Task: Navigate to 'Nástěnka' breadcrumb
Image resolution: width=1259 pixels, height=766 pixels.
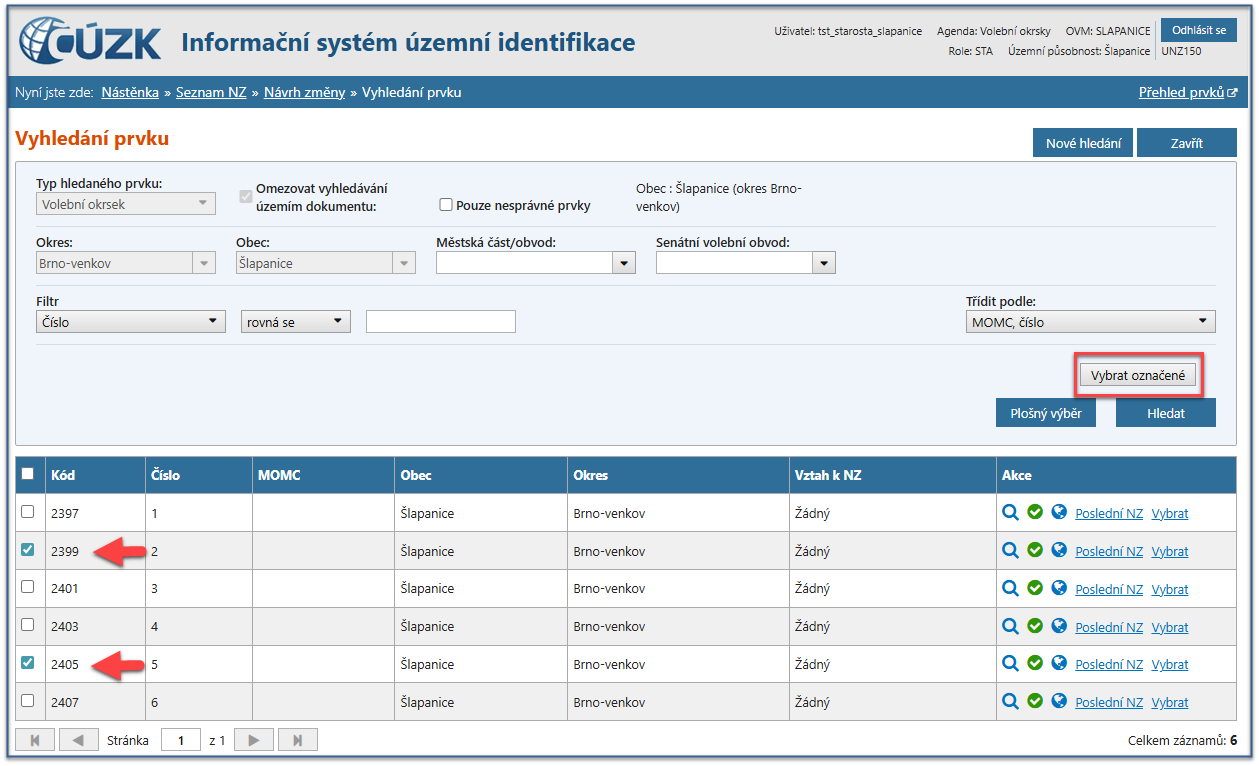Action: (130, 92)
